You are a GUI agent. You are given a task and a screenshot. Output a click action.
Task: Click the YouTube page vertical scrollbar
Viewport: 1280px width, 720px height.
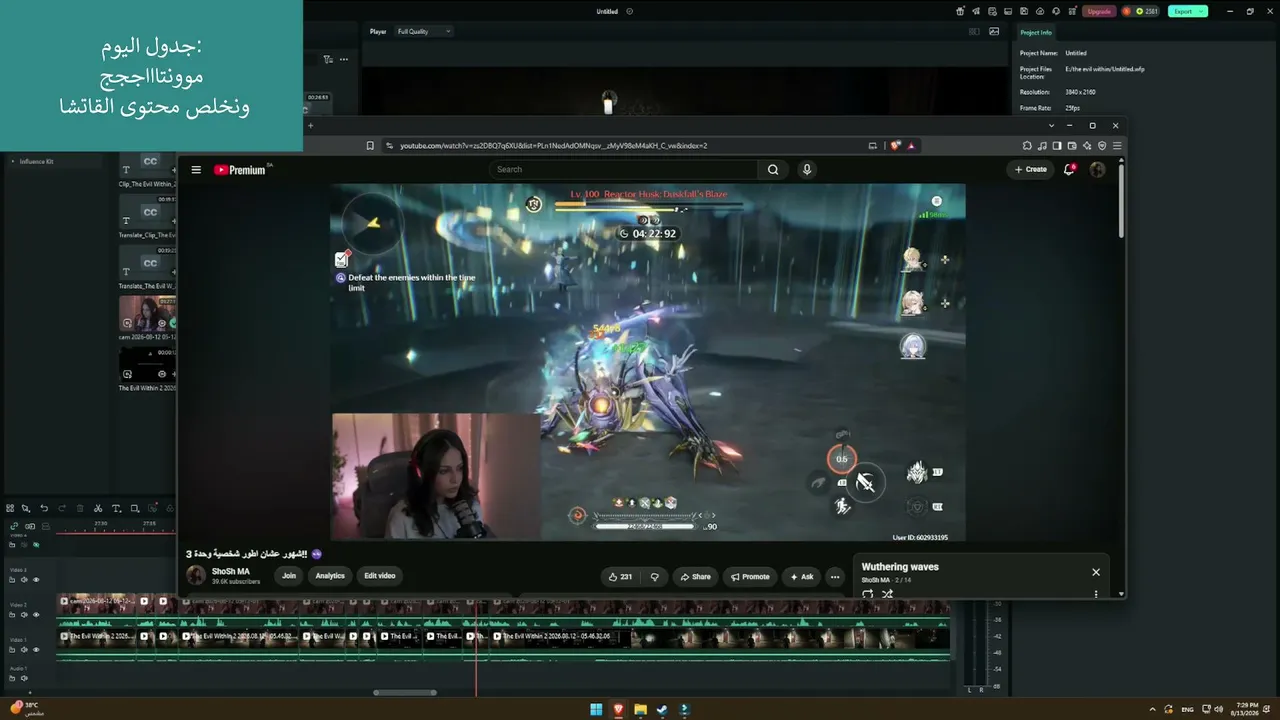[1120, 200]
